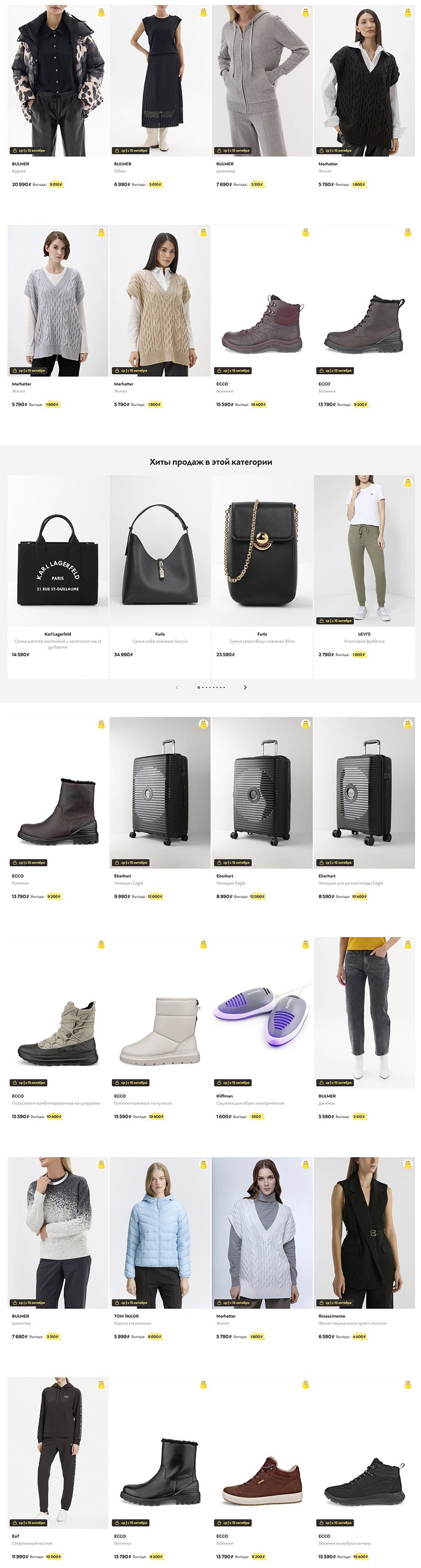Viewport: 421px width, 1568px height.
Task: Click the yellow ghost badge on BULMER Куртка
Action: click(x=101, y=12)
